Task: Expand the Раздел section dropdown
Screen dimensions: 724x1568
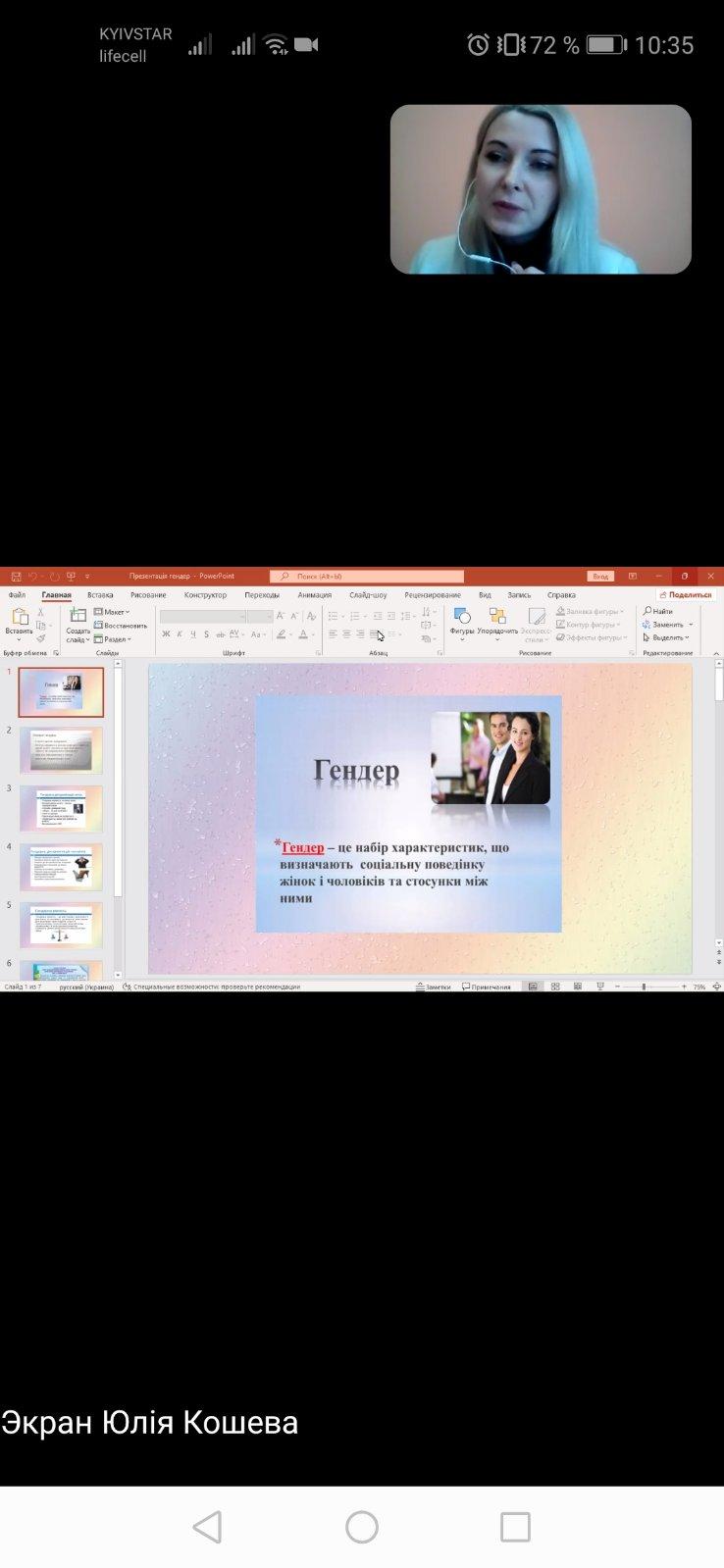Action: 113,639
